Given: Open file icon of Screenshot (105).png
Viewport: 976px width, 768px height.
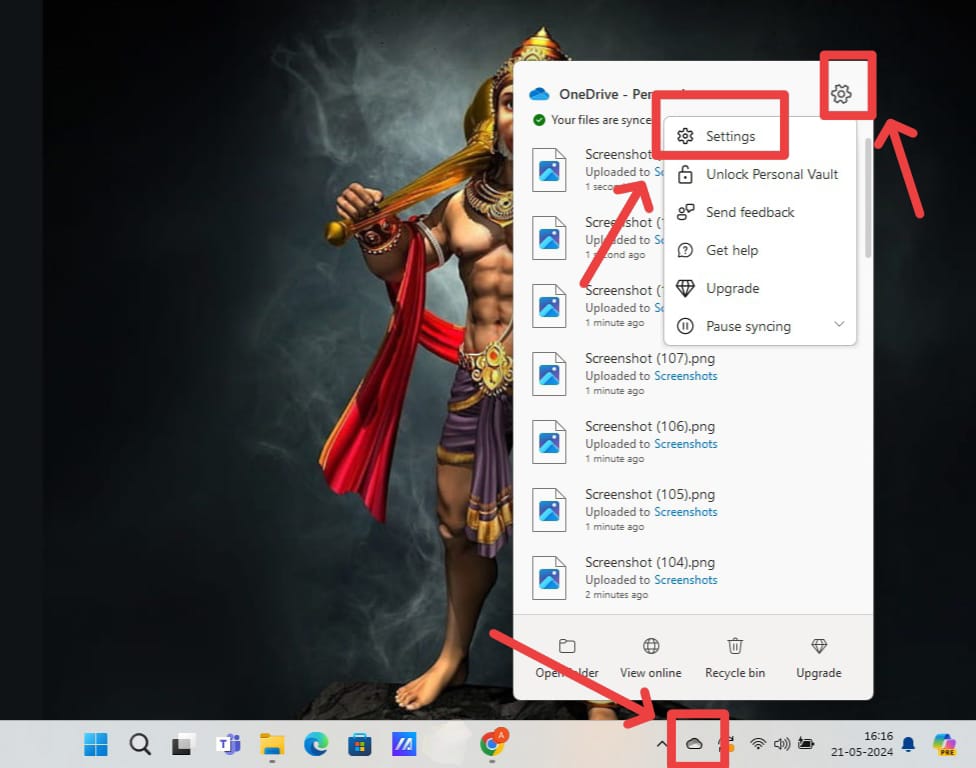Looking at the screenshot, I should [x=549, y=510].
